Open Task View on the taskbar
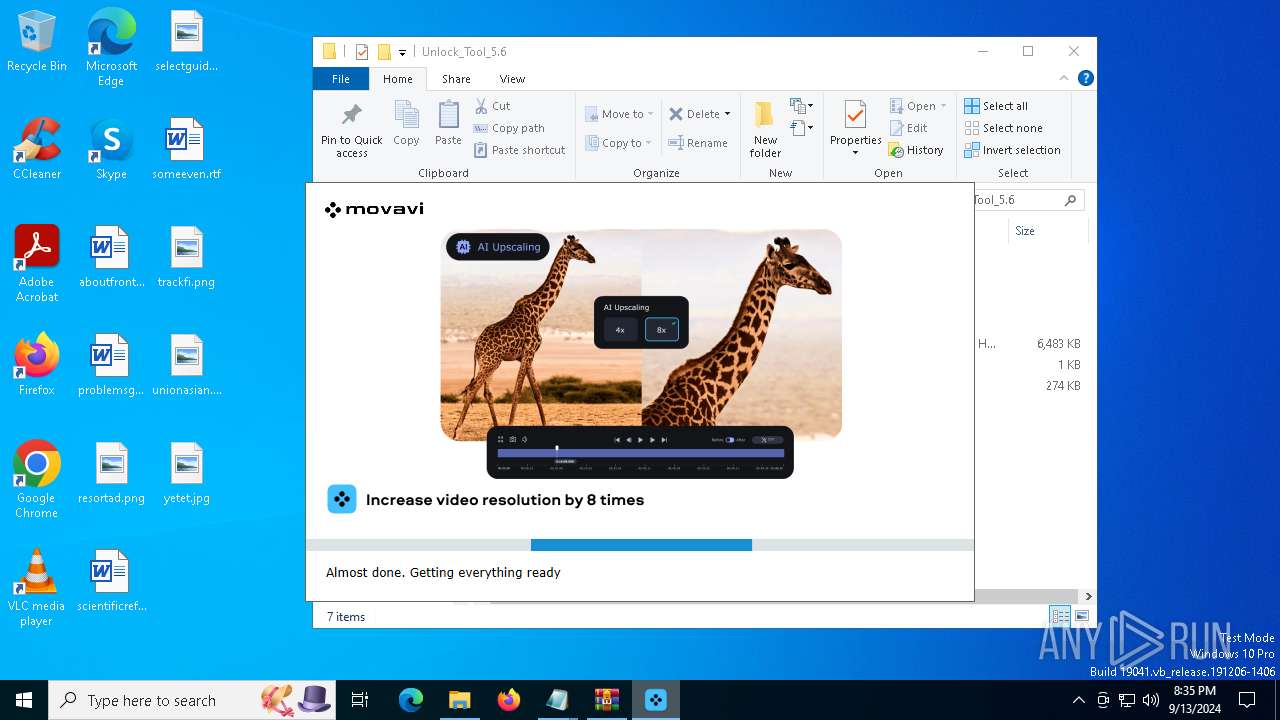Screen dimensions: 1280x720 [x=360, y=700]
